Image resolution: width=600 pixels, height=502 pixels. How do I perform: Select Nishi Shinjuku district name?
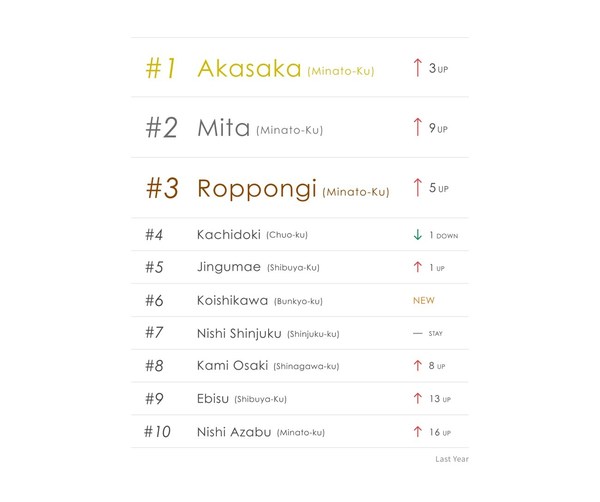pyautogui.click(x=239, y=334)
